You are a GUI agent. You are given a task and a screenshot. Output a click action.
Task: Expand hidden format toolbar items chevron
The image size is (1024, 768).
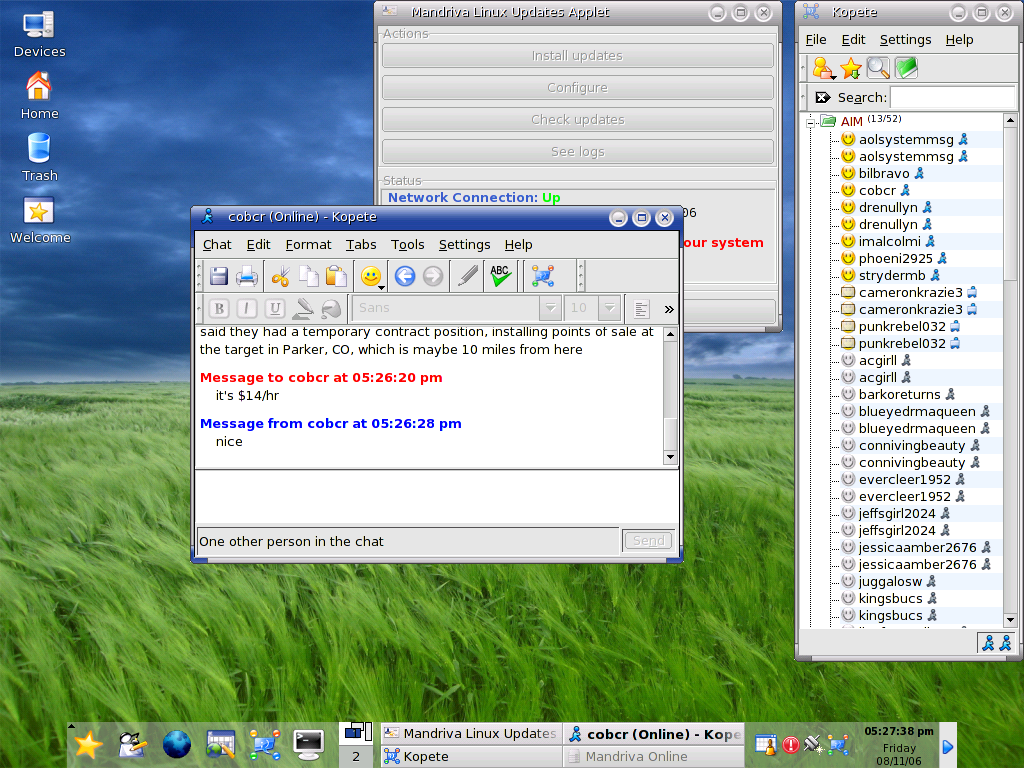coord(669,309)
